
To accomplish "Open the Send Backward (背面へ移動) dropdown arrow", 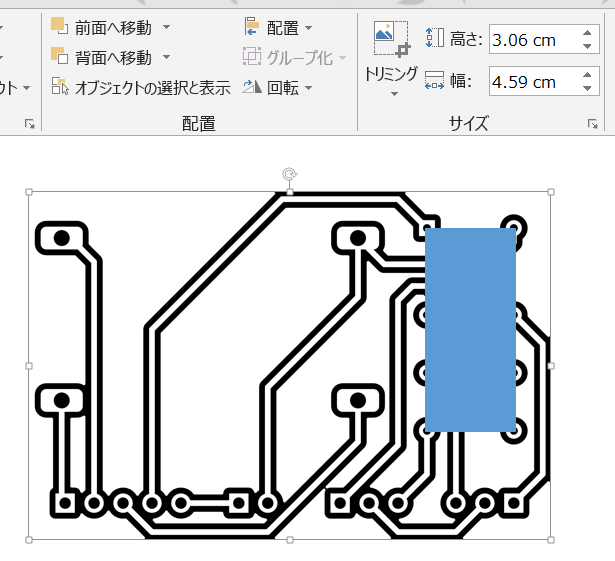I will [x=166, y=57].
